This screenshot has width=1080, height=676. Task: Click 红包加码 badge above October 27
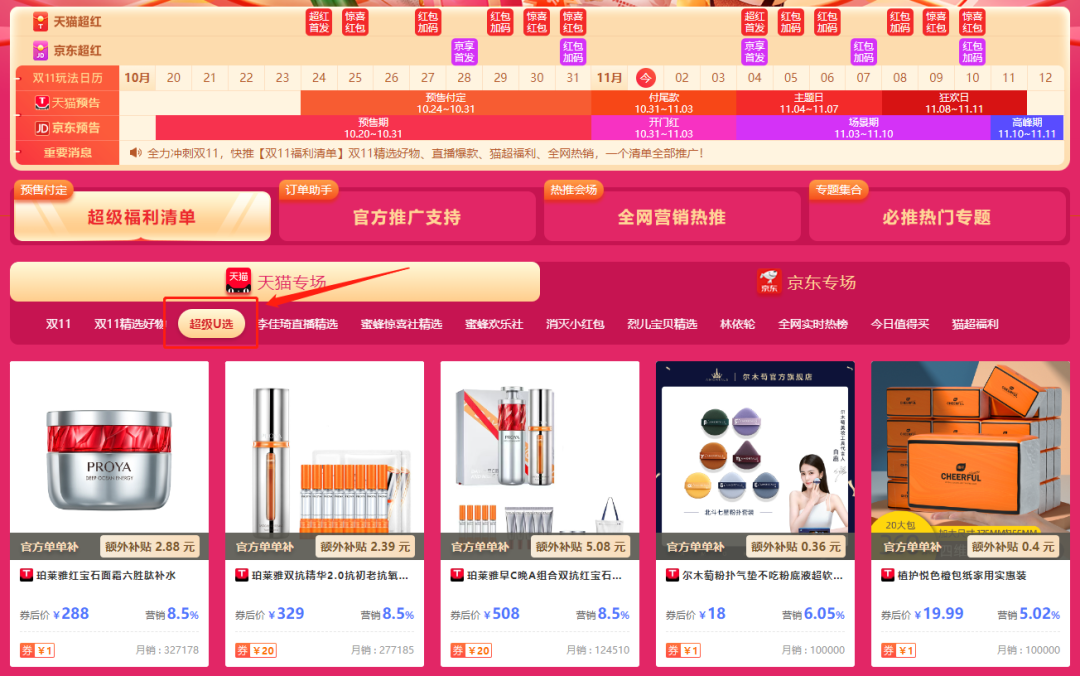[x=428, y=22]
